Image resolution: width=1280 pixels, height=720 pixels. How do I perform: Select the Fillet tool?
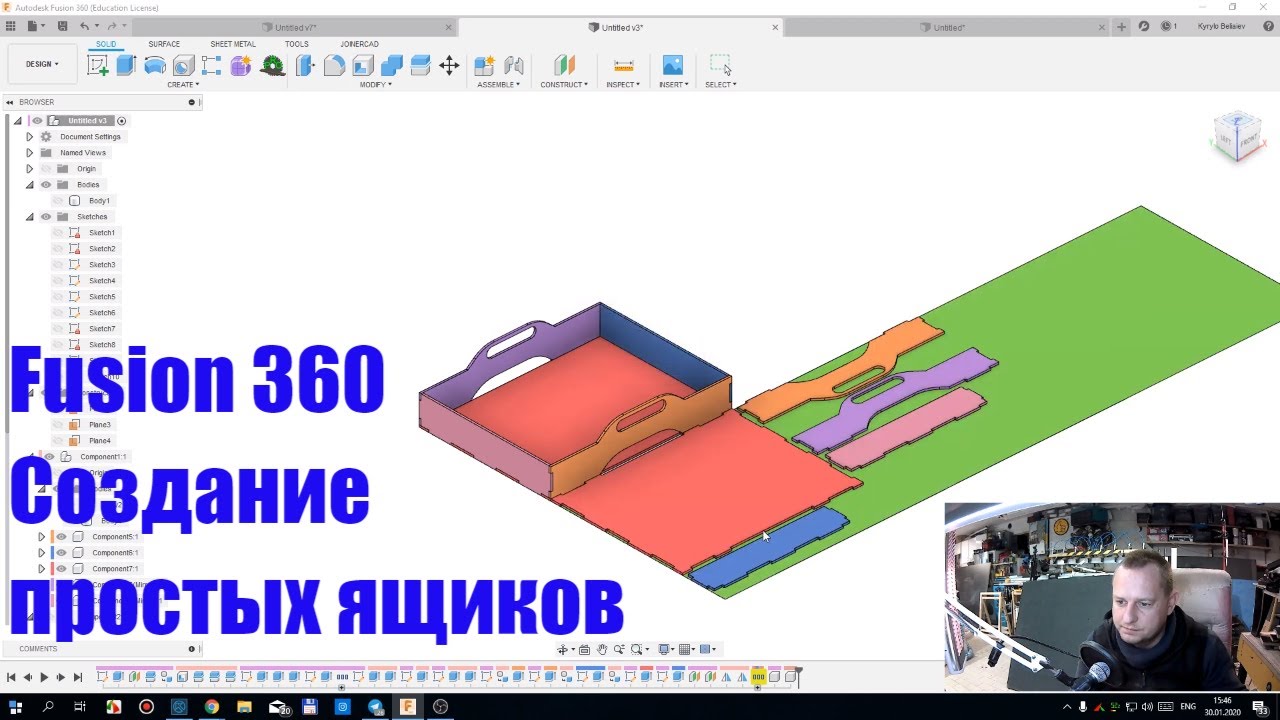pos(334,66)
